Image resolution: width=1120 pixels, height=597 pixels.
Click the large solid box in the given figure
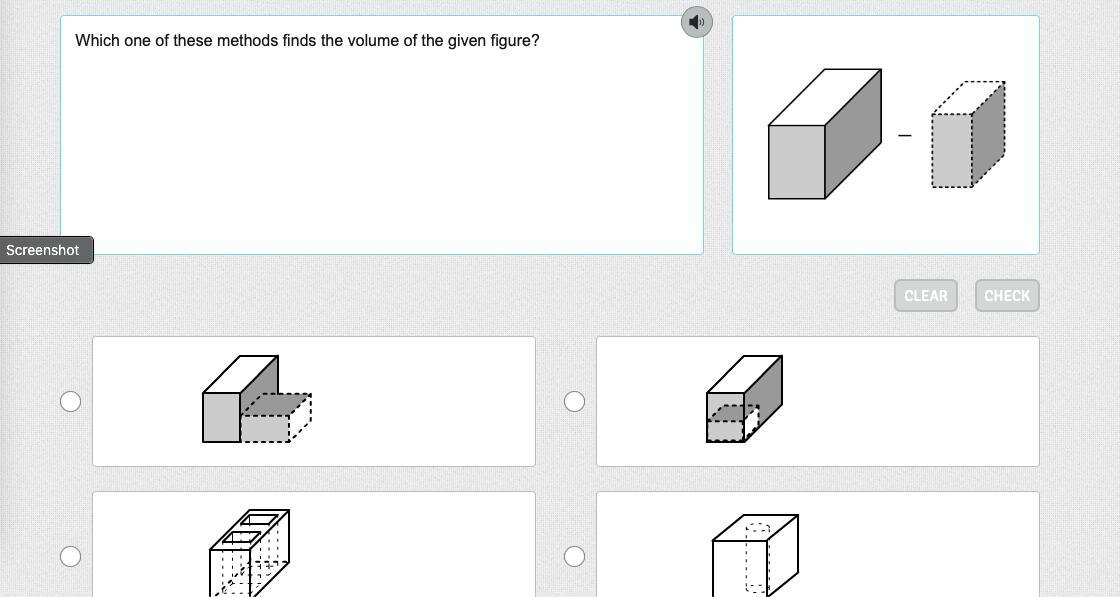tap(824, 134)
